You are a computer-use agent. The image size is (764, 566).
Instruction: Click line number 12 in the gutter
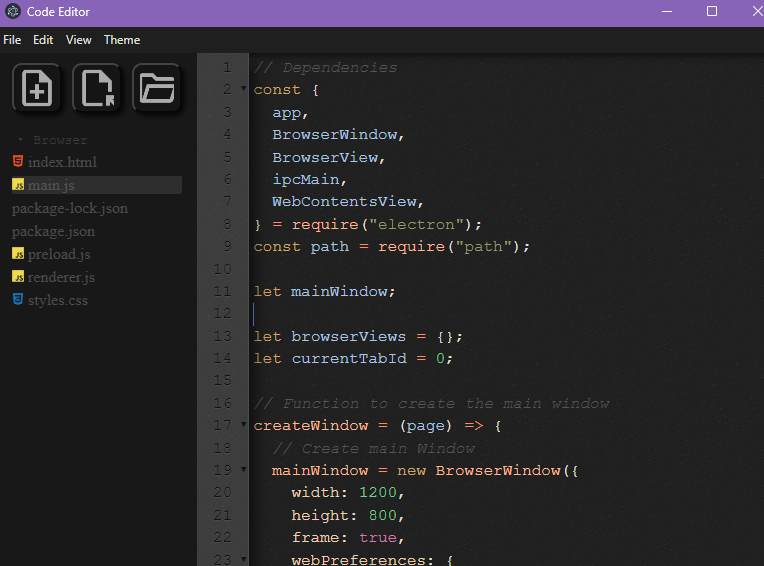222,313
